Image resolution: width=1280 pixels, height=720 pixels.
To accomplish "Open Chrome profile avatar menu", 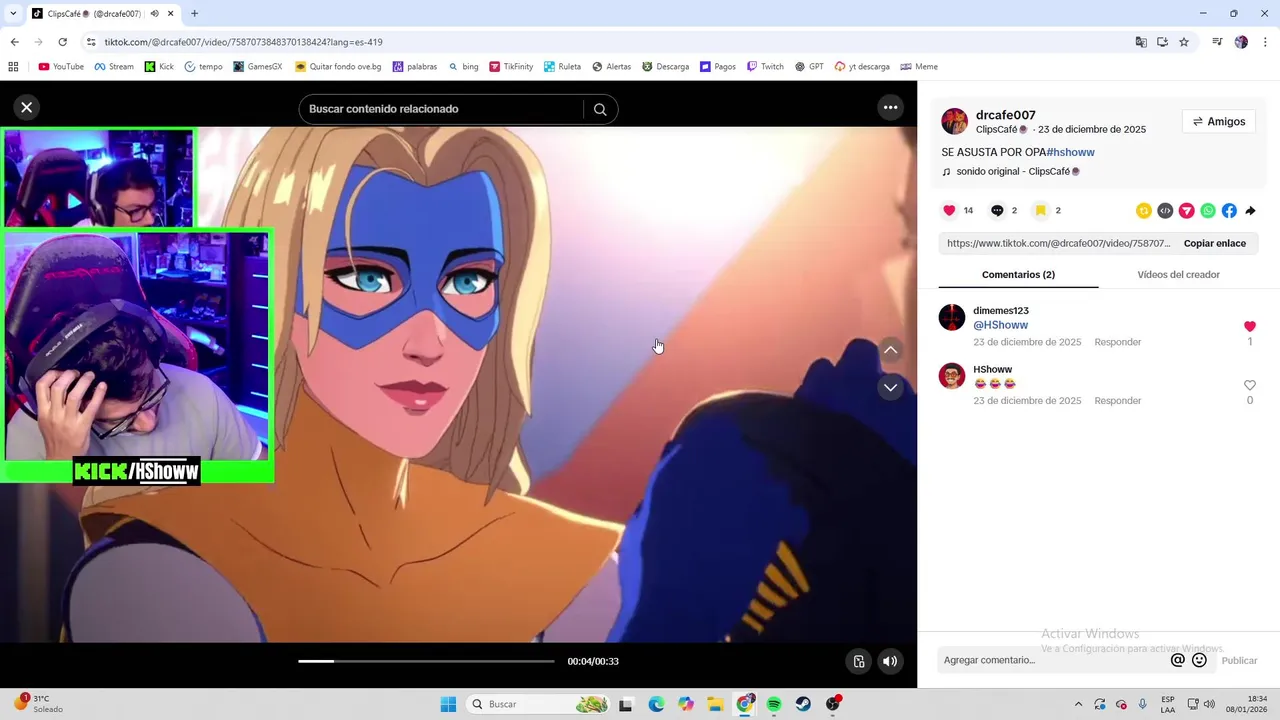I will click(x=1241, y=42).
